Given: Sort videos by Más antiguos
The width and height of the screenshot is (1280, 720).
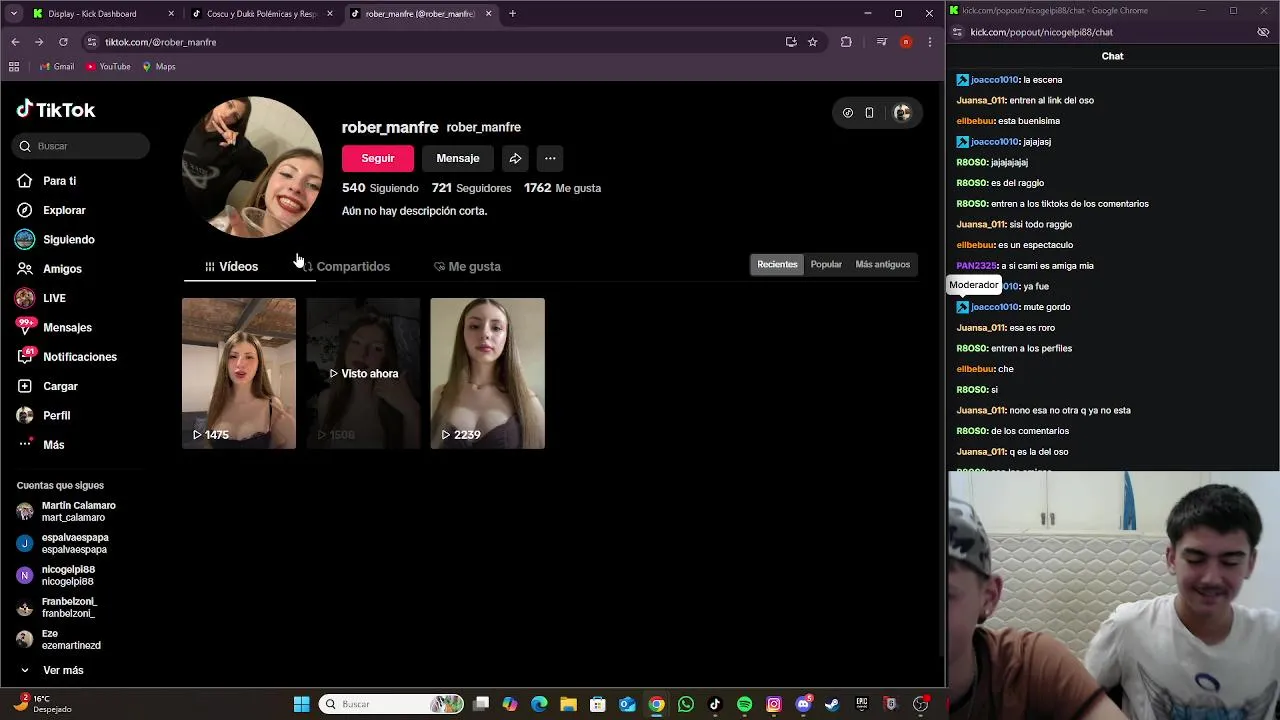Looking at the screenshot, I should pyautogui.click(x=883, y=264).
